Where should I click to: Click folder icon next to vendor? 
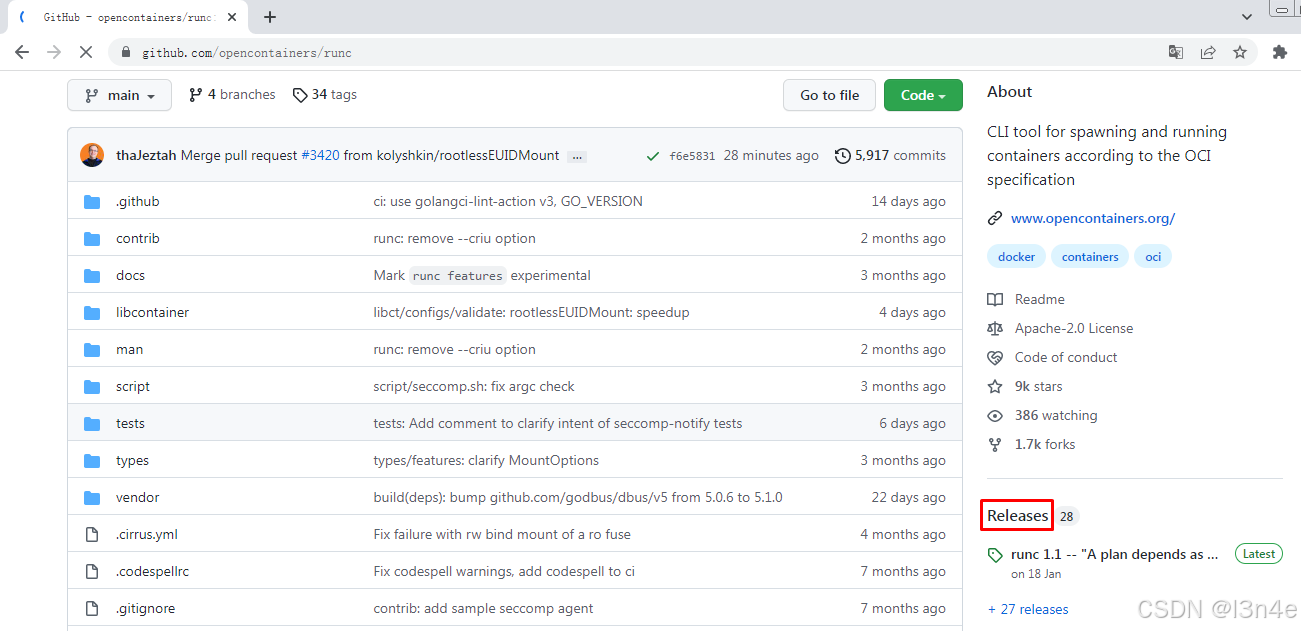(x=92, y=497)
